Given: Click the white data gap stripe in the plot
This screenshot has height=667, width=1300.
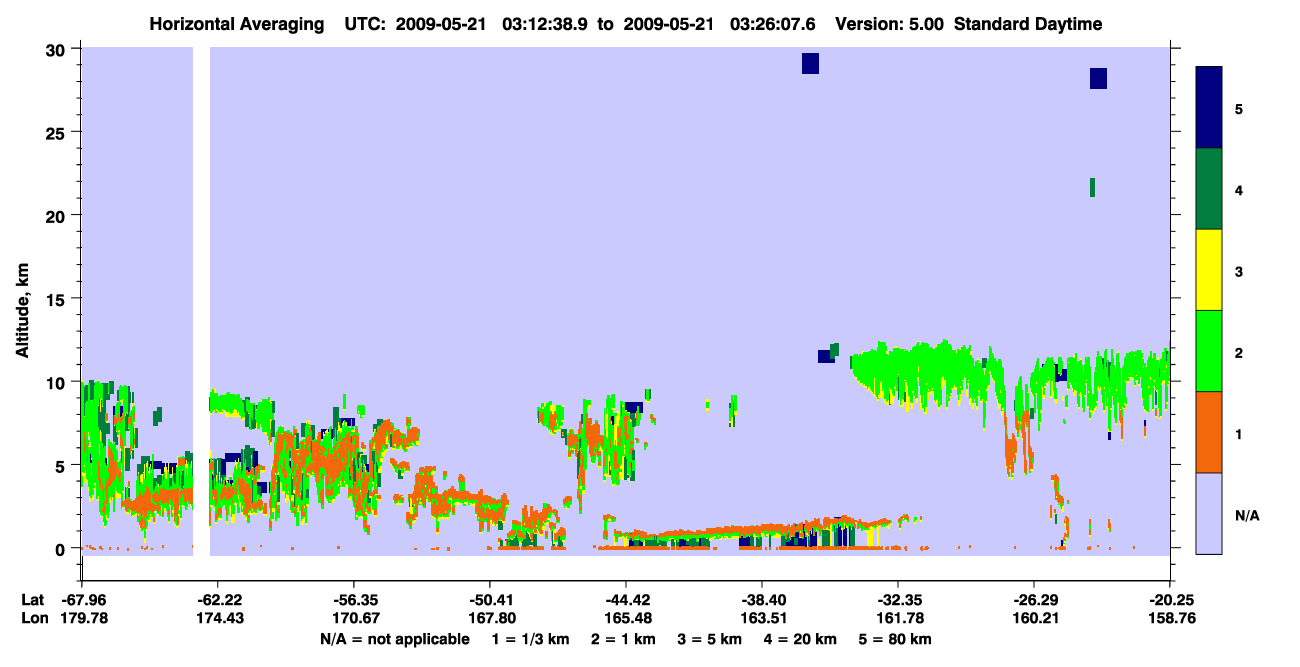Looking at the screenshot, I should [201, 300].
